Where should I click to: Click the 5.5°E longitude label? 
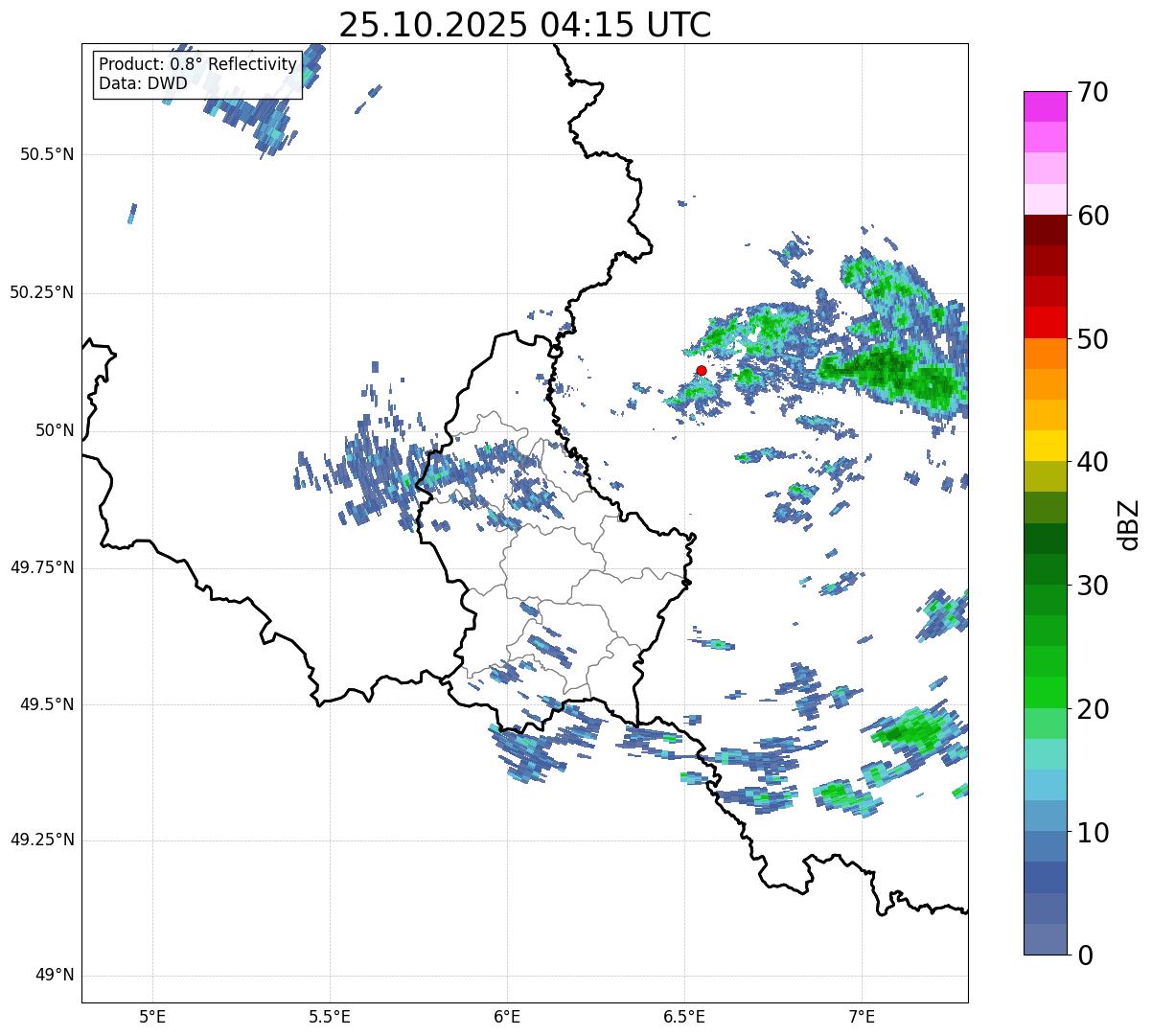pyautogui.click(x=330, y=1016)
